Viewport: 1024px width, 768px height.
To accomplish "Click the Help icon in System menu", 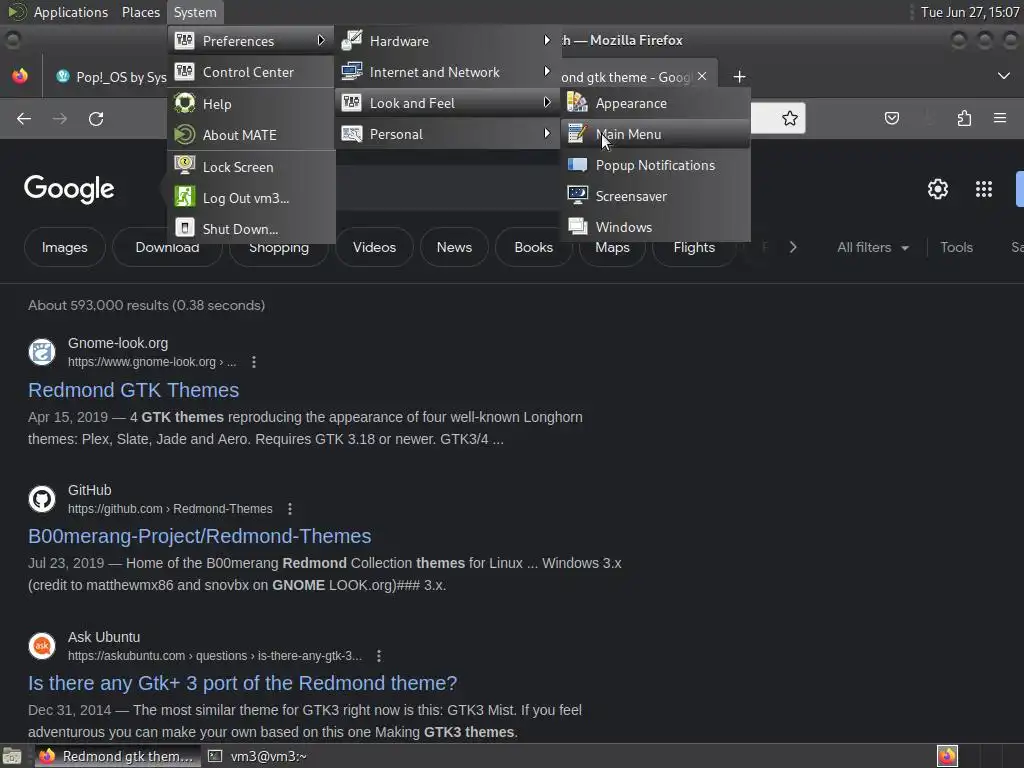I will tap(185, 103).
